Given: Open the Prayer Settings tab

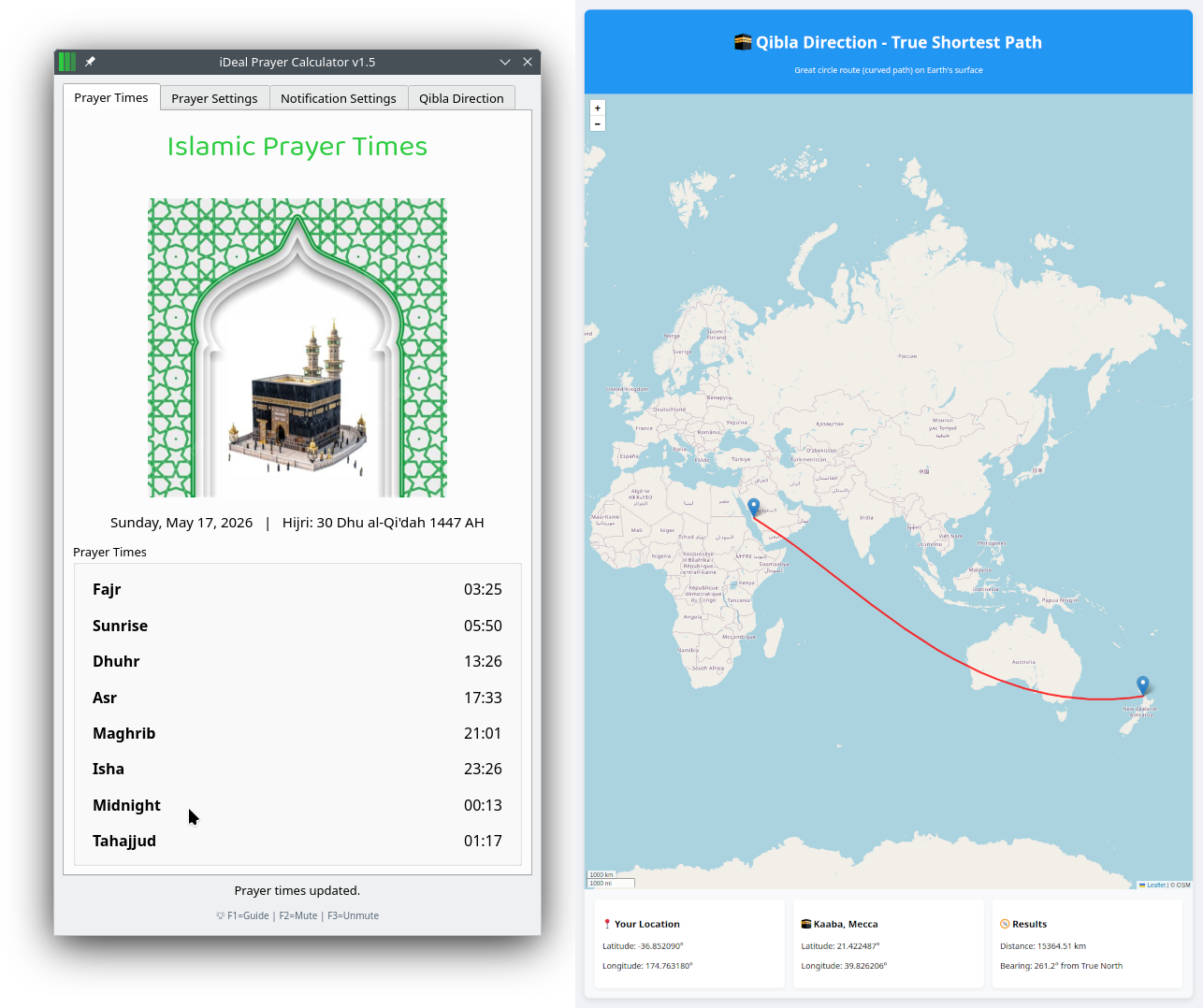Looking at the screenshot, I should [214, 98].
